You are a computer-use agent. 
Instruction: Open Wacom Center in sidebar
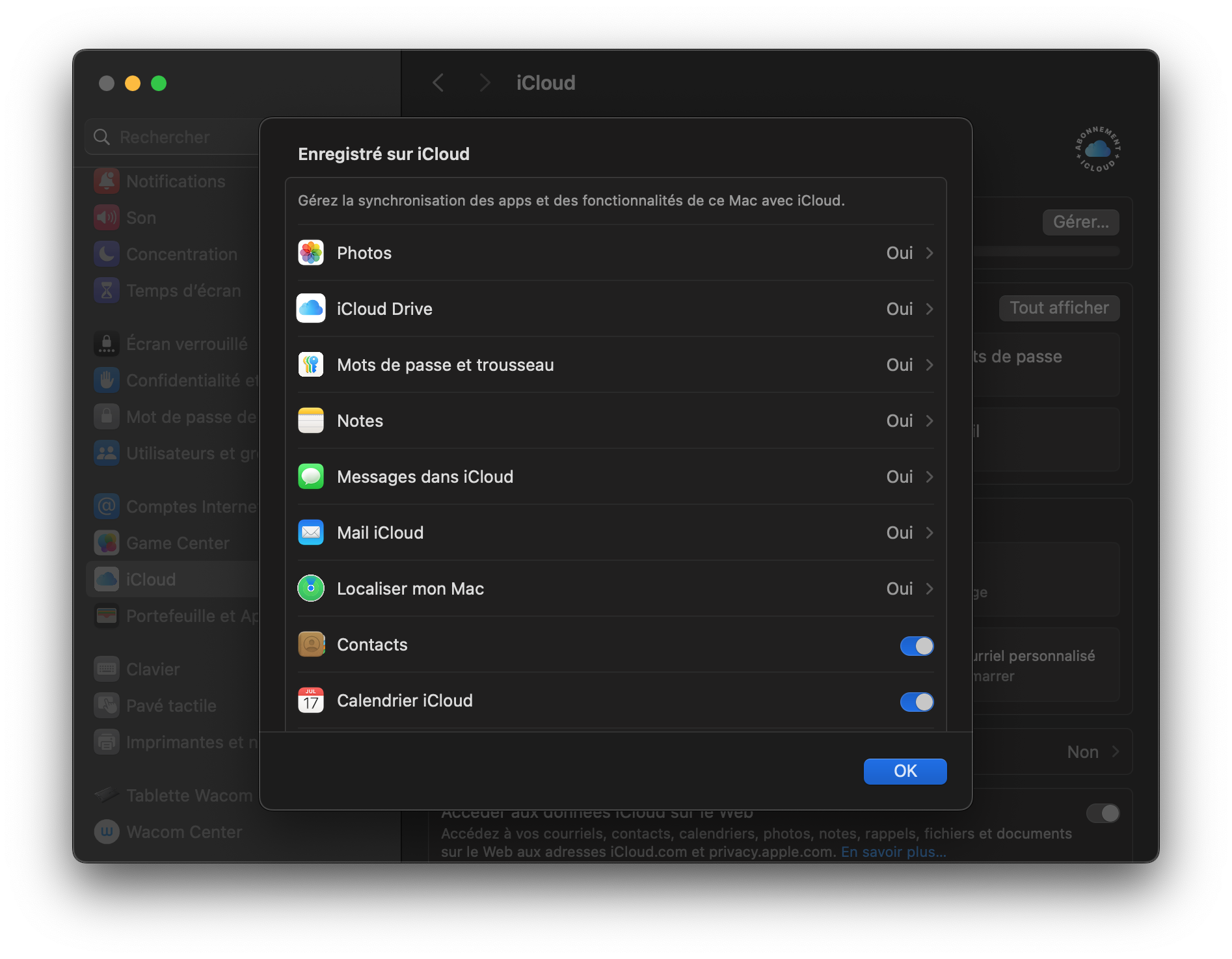click(x=172, y=832)
